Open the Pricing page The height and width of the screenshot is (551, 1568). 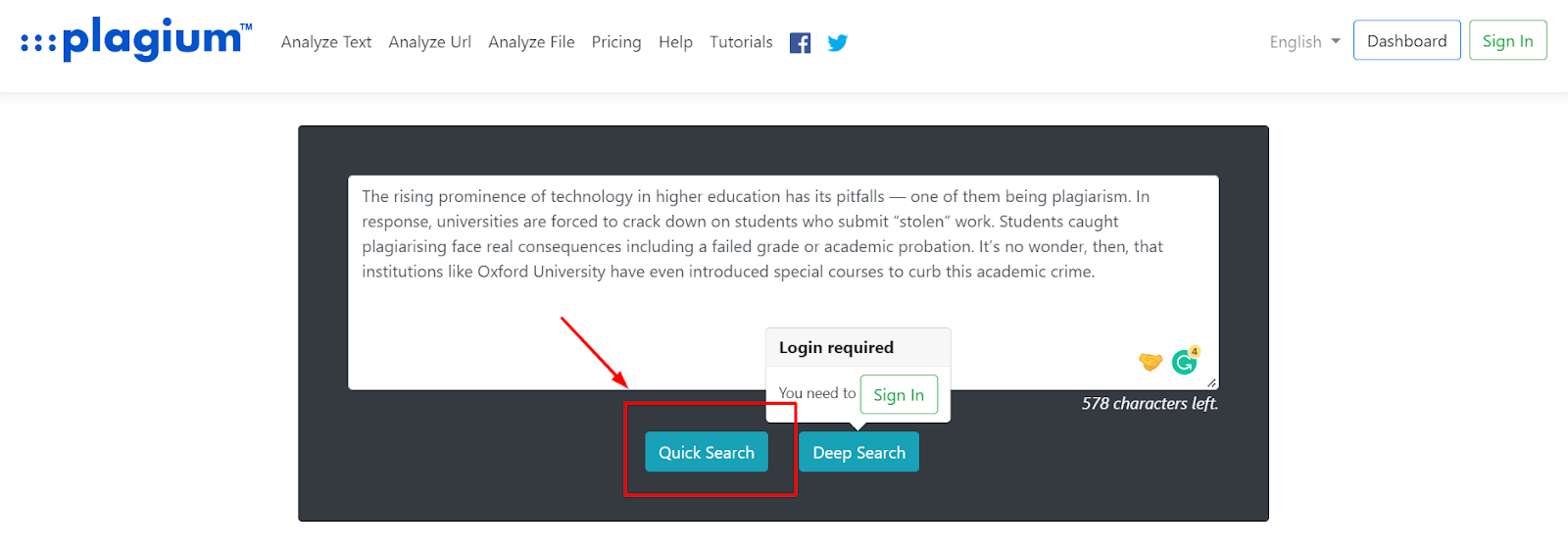[x=616, y=42]
